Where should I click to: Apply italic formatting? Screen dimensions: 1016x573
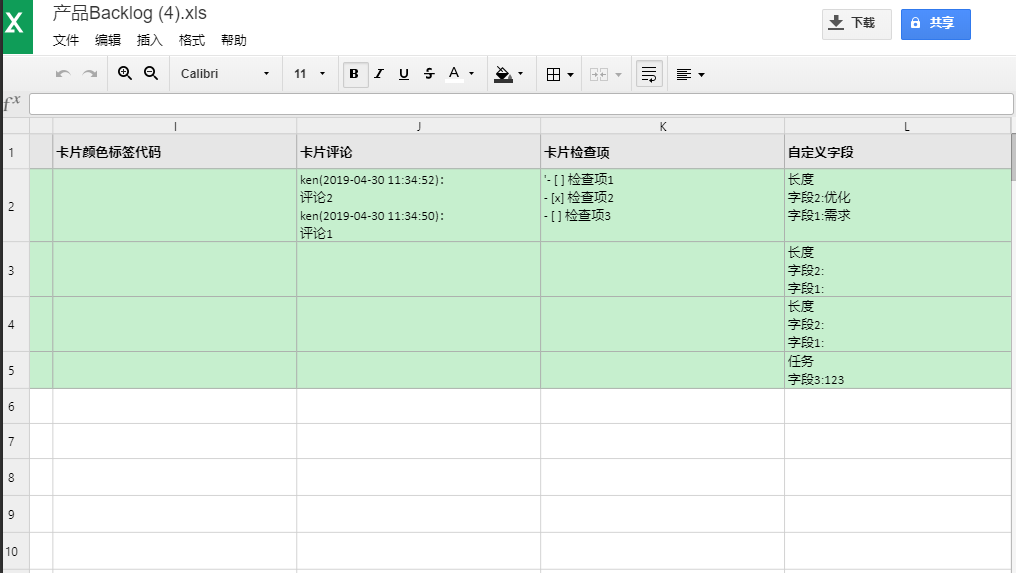[379, 74]
